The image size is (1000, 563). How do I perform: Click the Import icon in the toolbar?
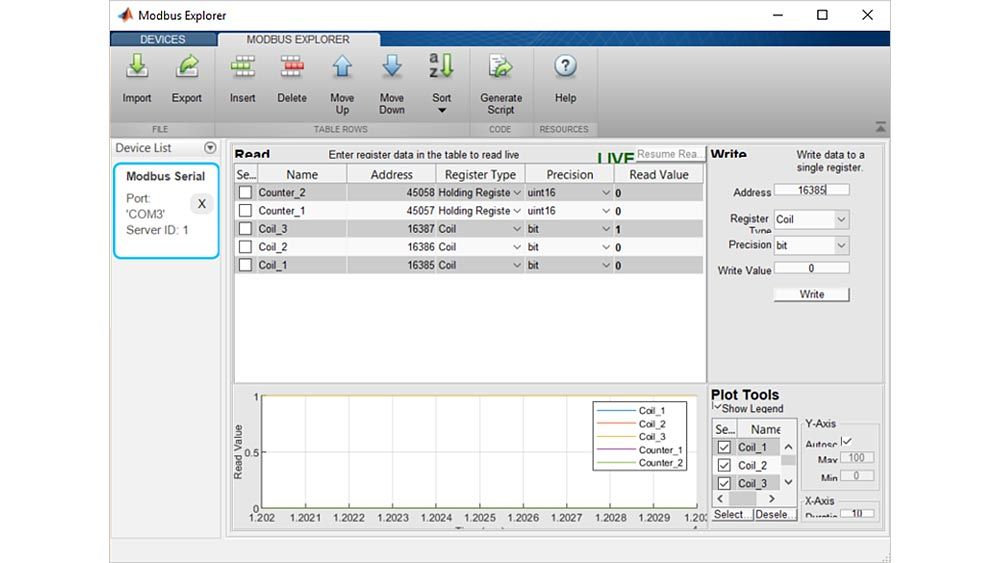(137, 68)
